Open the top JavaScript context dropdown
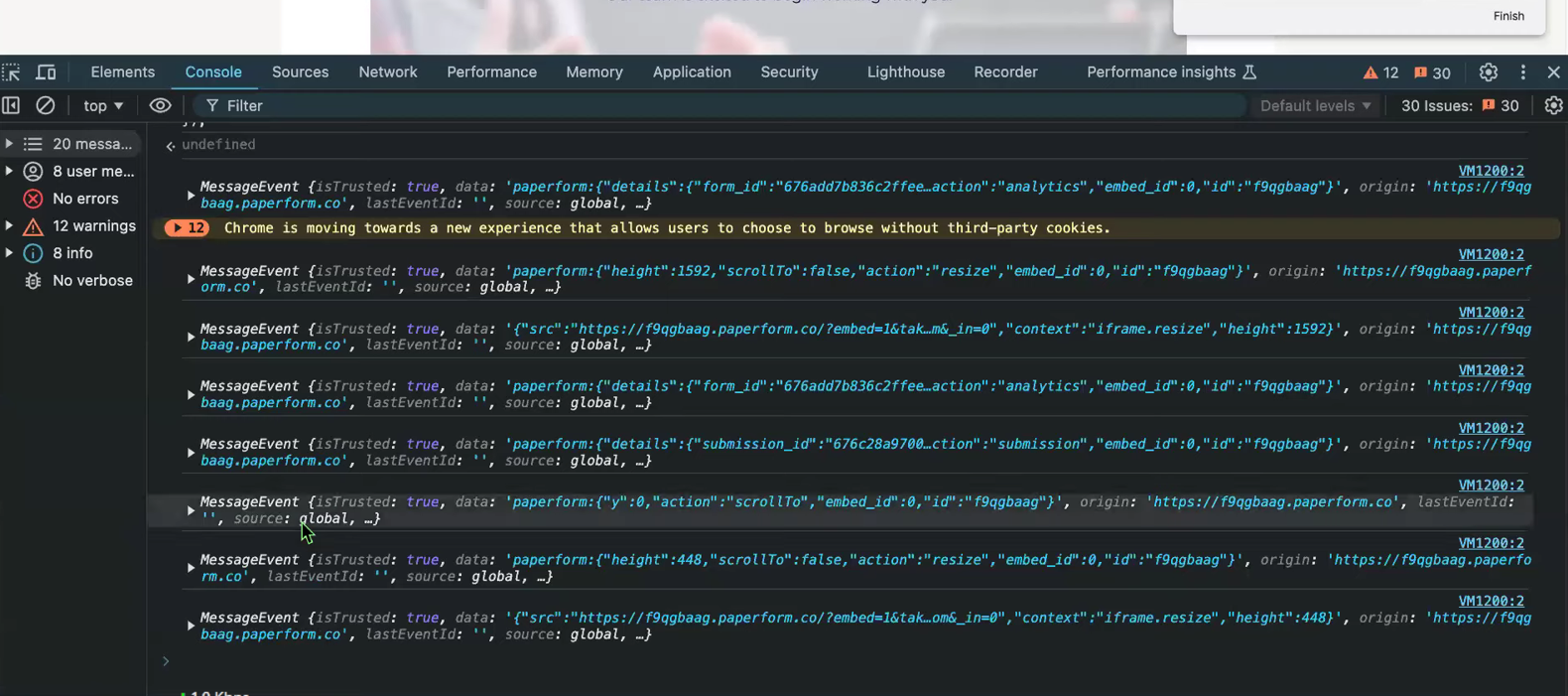1568x696 pixels. pos(103,105)
